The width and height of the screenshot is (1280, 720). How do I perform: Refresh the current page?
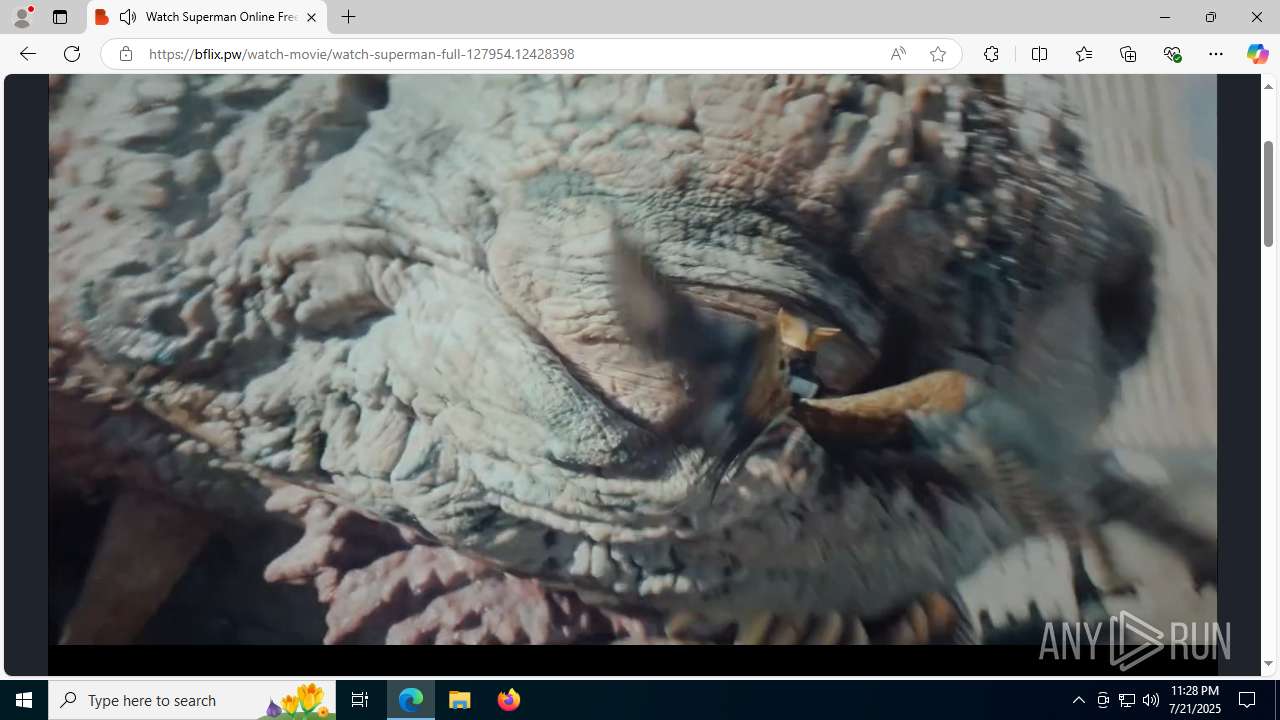(72, 54)
